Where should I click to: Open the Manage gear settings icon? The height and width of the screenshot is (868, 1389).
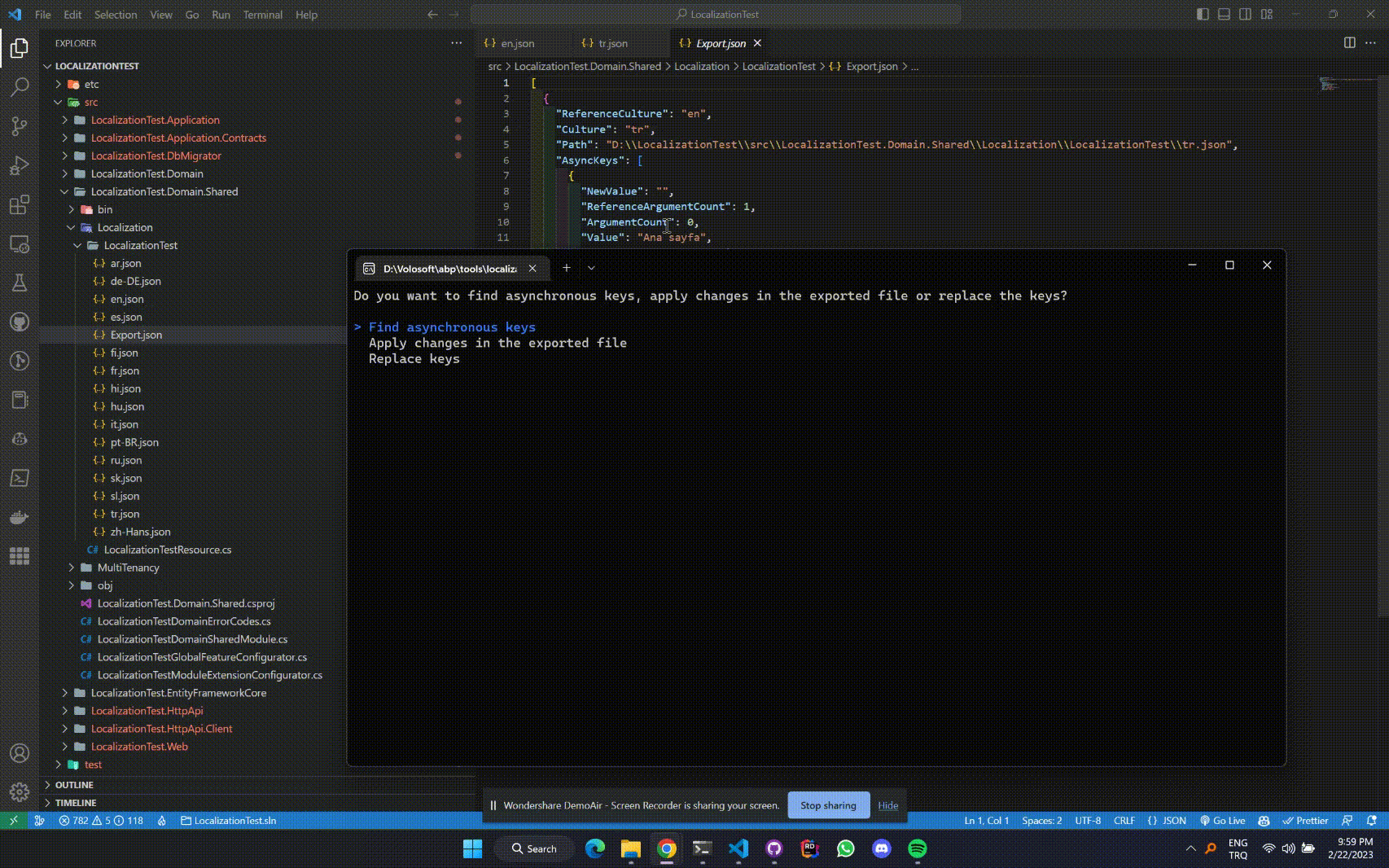click(x=20, y=791)
